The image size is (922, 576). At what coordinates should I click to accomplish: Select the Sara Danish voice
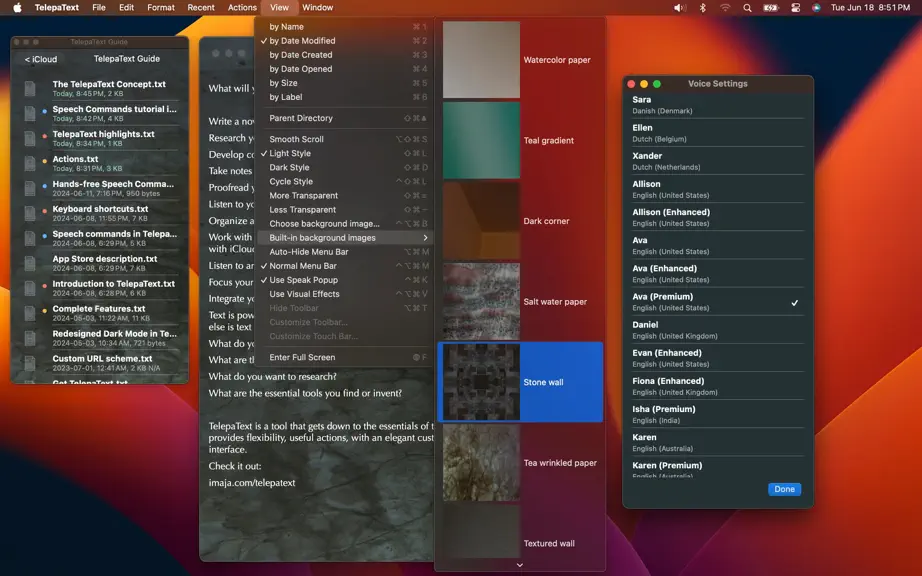click(x=717, y=105)
